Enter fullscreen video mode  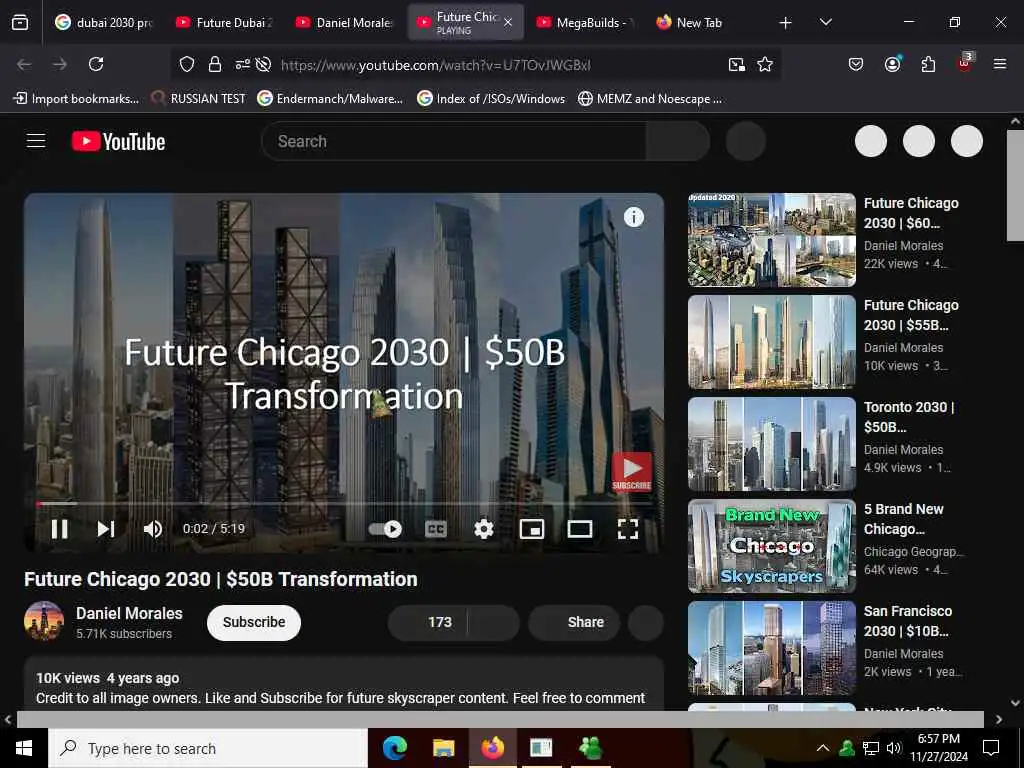point(628,529)
